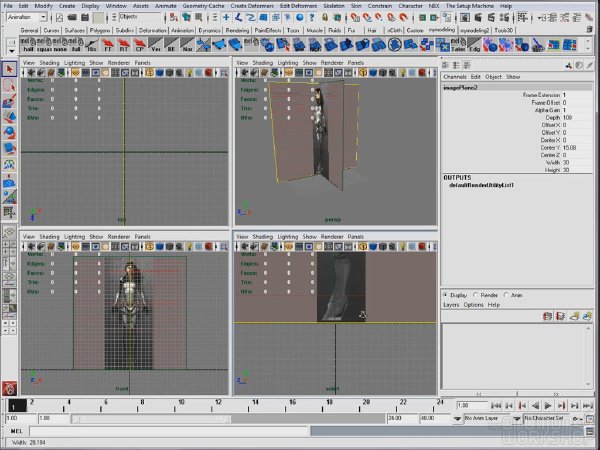Select the arrow Select tool in toolbox

coord(9,69)
